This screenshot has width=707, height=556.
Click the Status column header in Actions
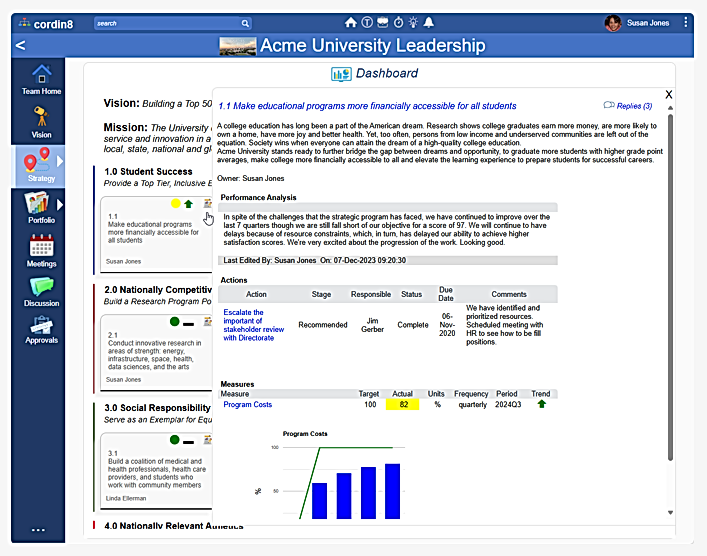411,294
